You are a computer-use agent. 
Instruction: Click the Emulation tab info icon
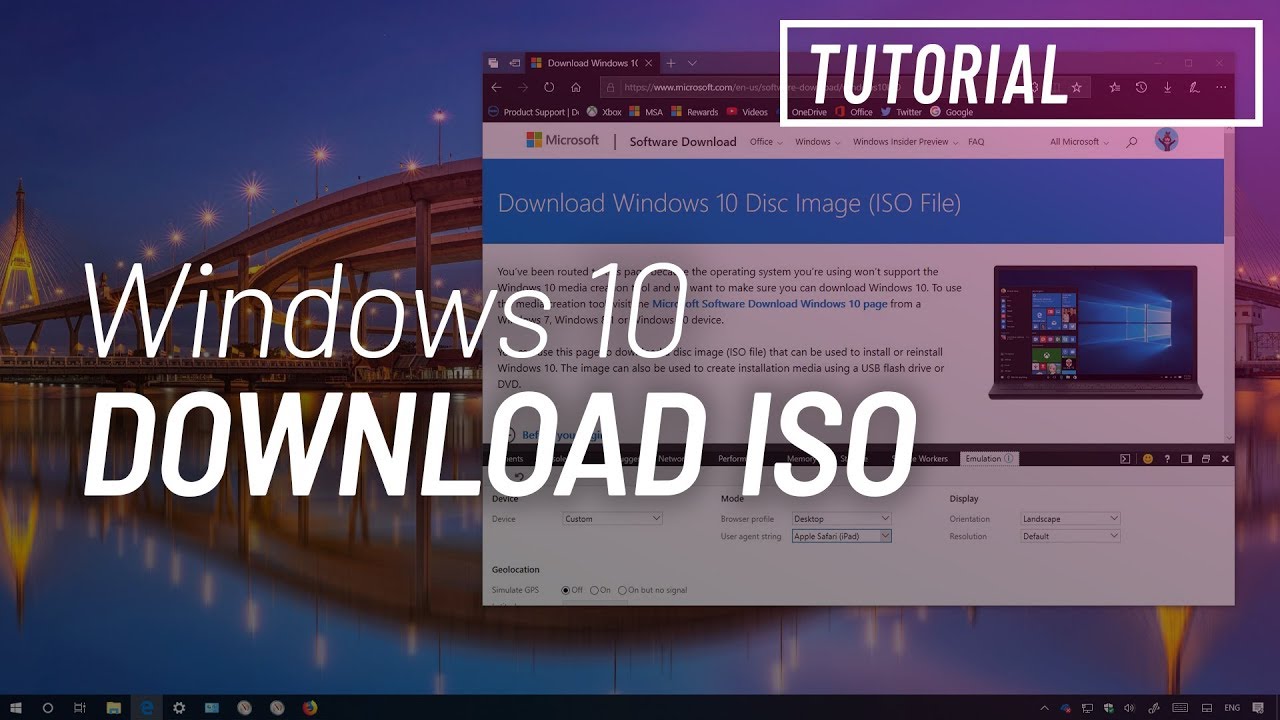coord(1008,459)
